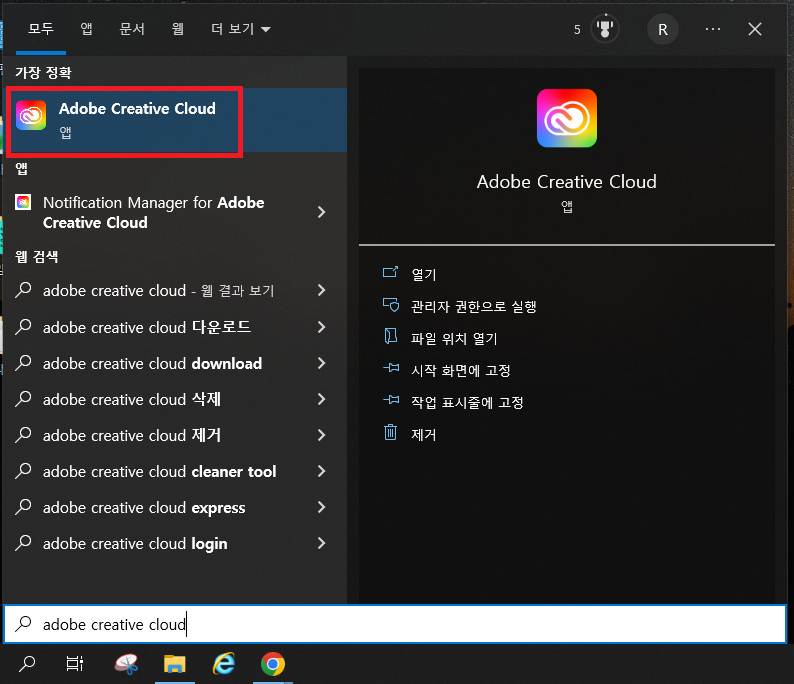Select 'adobe creative cloud download' suggestion
Screen dimensions: 794x684
pyautogui.click(x=152, y=363)
